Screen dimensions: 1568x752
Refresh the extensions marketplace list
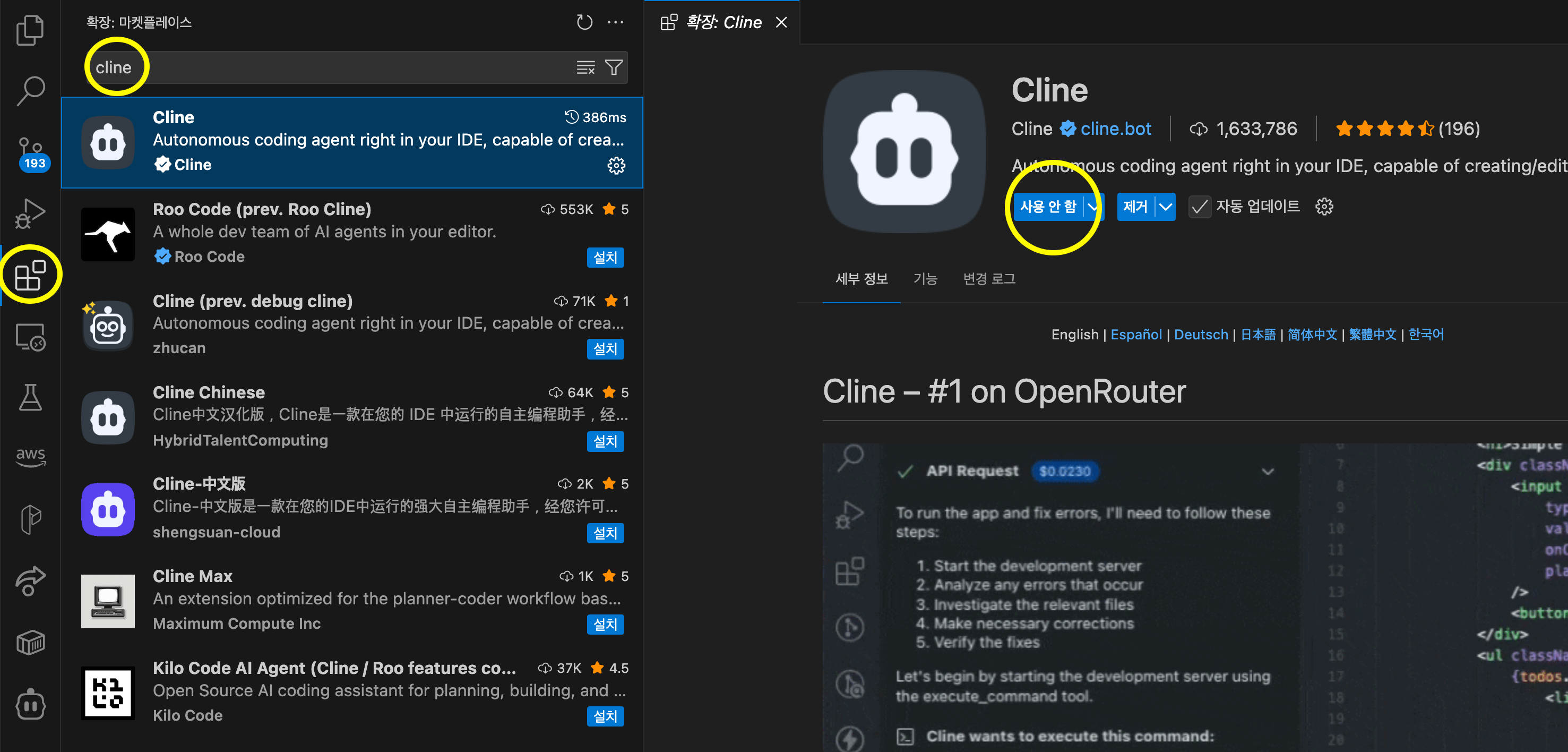coord(584,22)
